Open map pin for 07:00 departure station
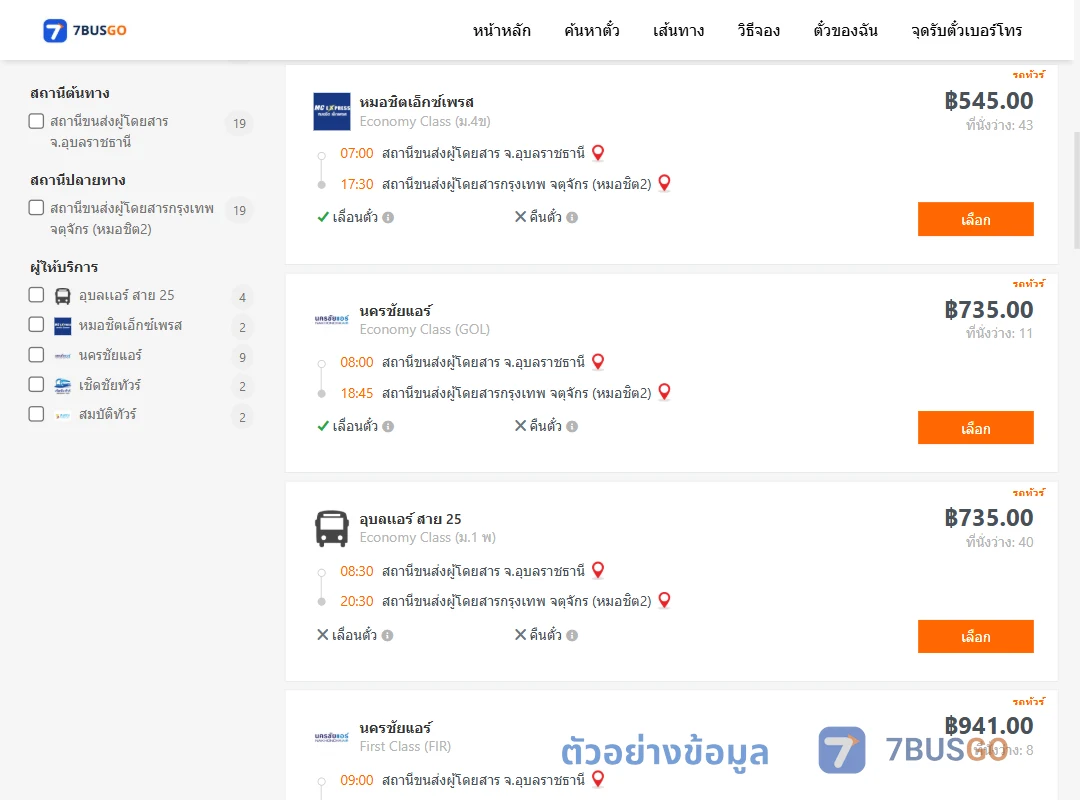The image size is (1080, 800). coord(598,153)
